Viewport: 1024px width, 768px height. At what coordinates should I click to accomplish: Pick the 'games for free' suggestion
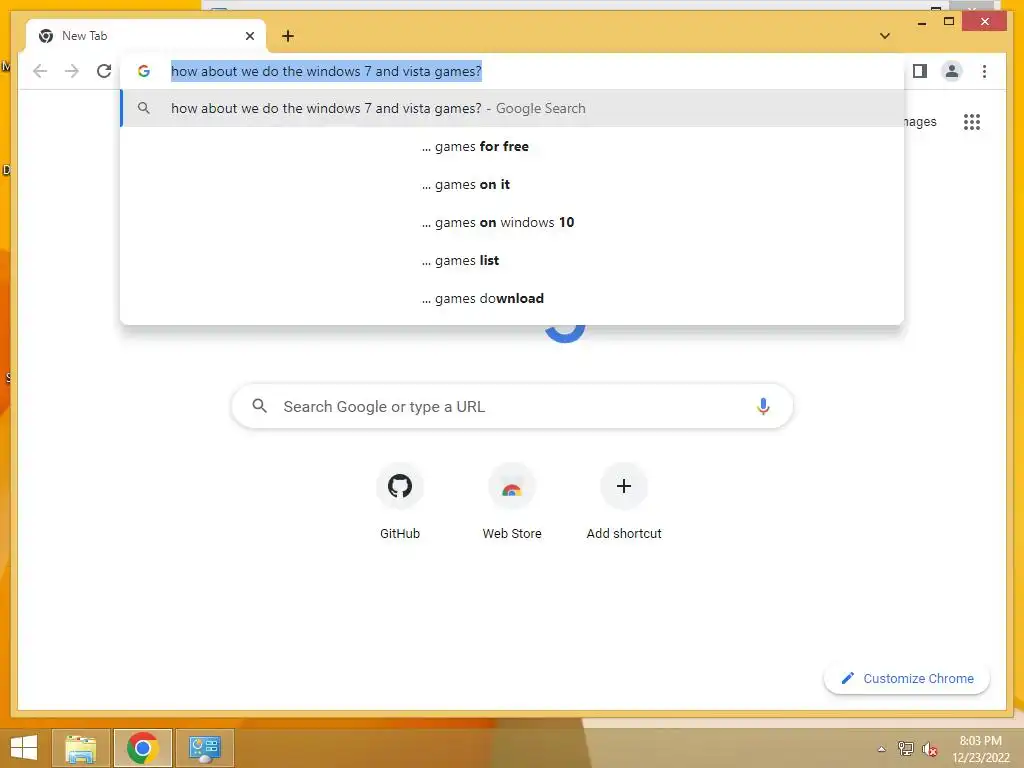click(512, 146)
